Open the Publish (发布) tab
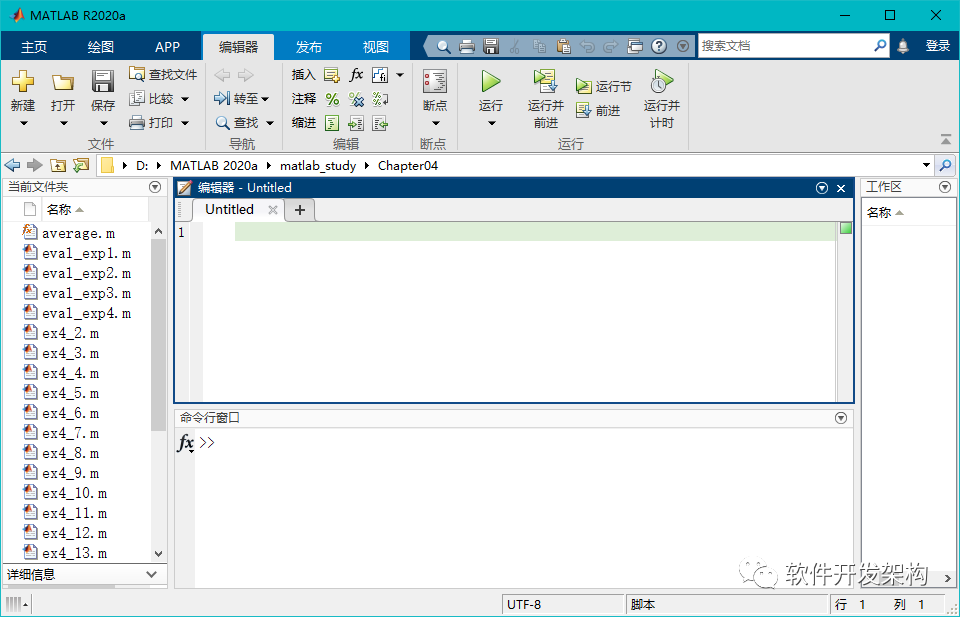The image size is (960, 617). pyautogui.click(x=309, y=47)
